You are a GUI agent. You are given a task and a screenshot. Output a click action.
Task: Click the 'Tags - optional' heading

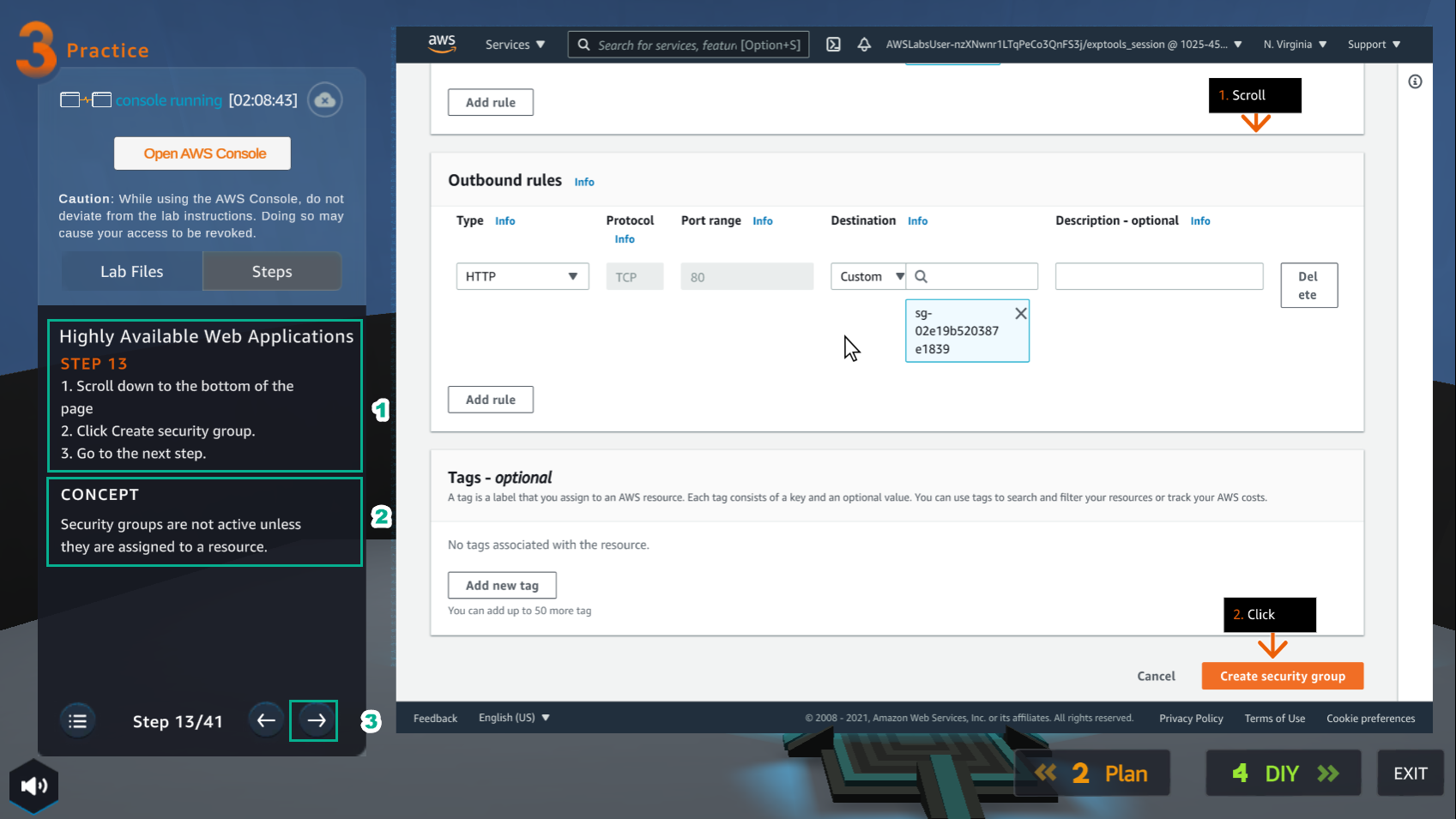499,478
